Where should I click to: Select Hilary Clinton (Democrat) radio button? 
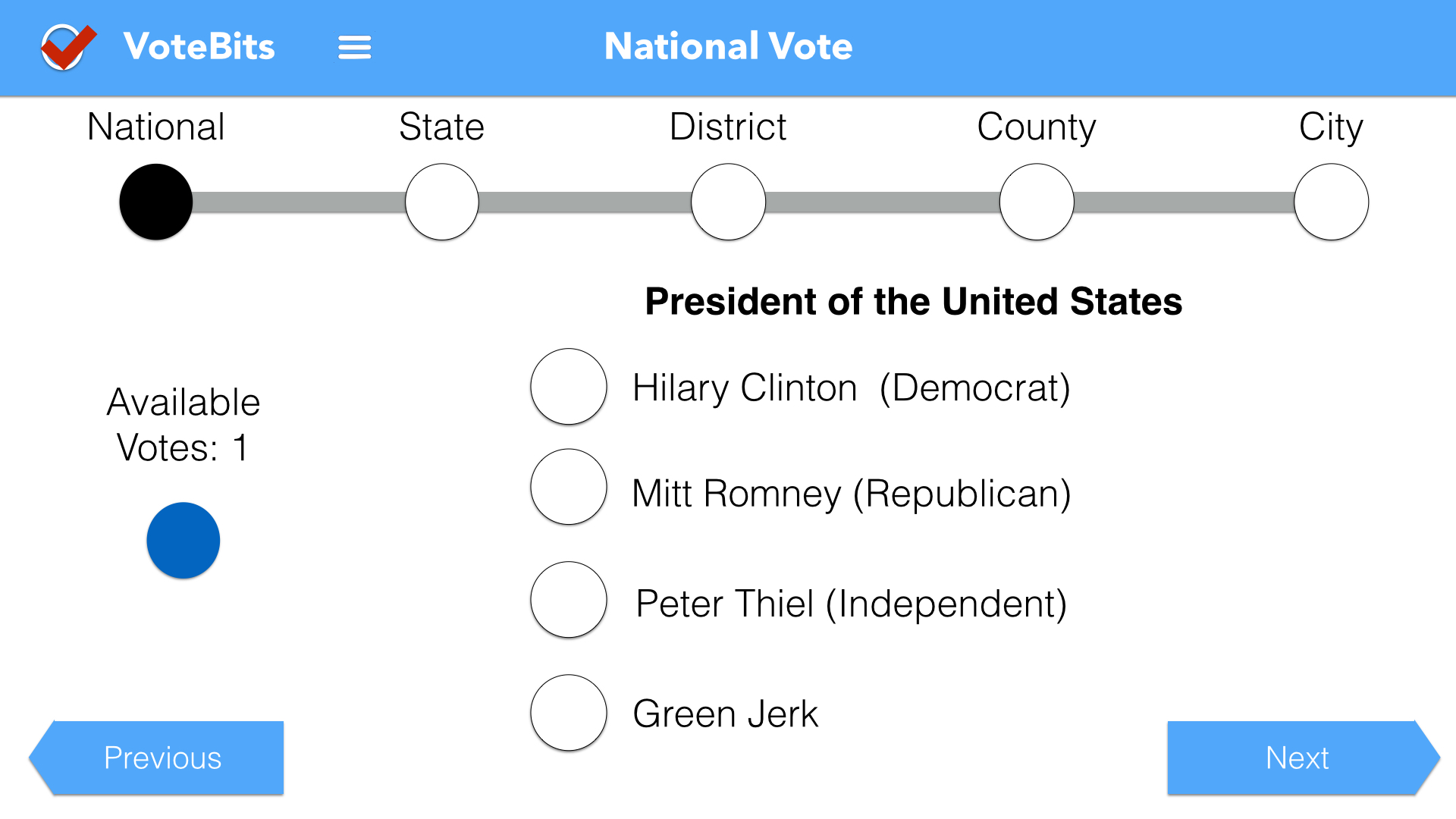[569, 387]
